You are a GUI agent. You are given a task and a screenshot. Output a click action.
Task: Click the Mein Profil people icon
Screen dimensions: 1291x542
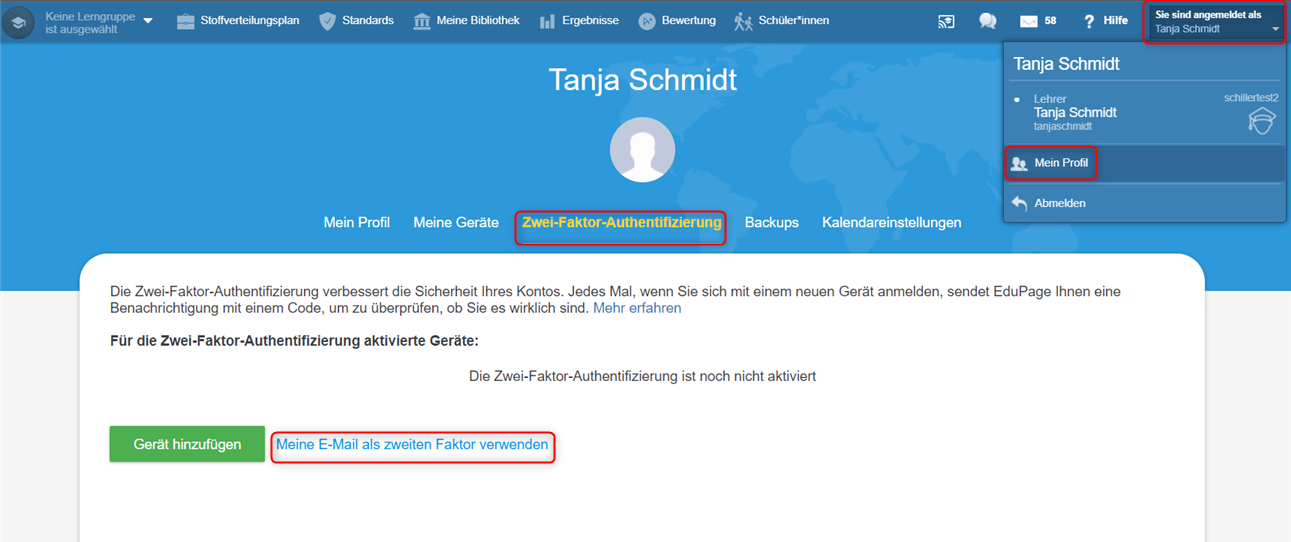1019,164
